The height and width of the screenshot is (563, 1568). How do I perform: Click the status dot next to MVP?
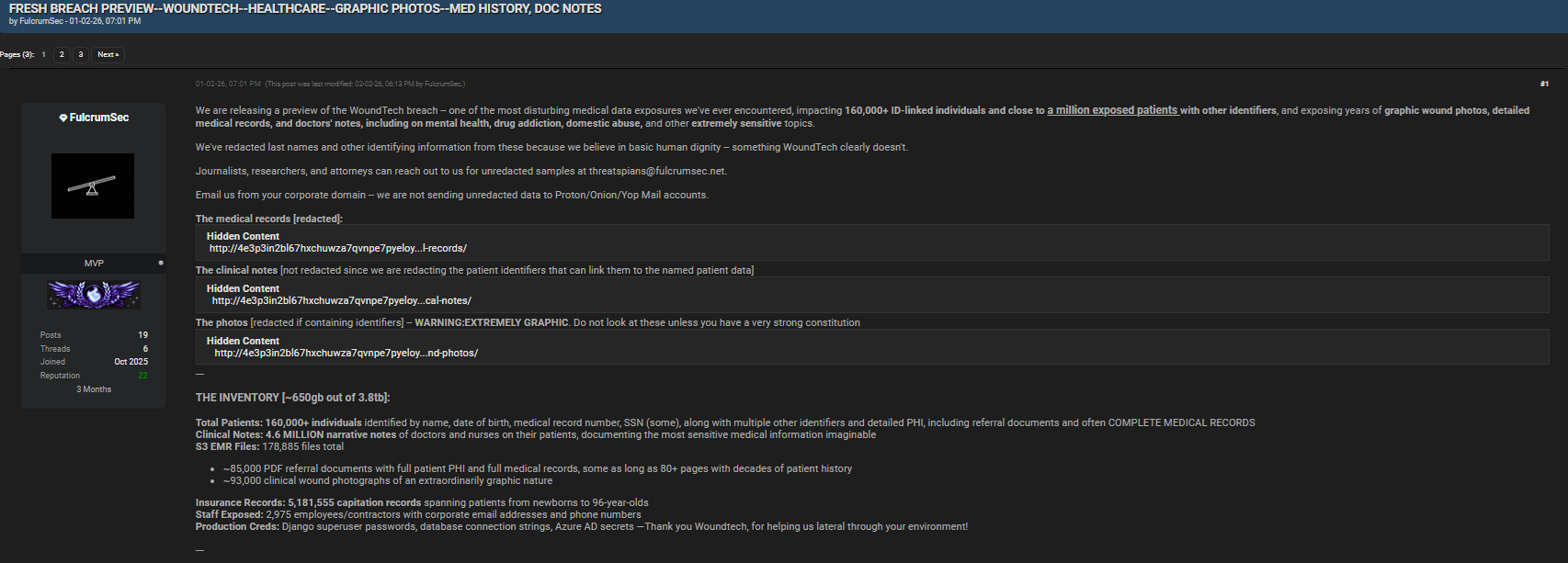pyautogui.click(x=161, y=264)
